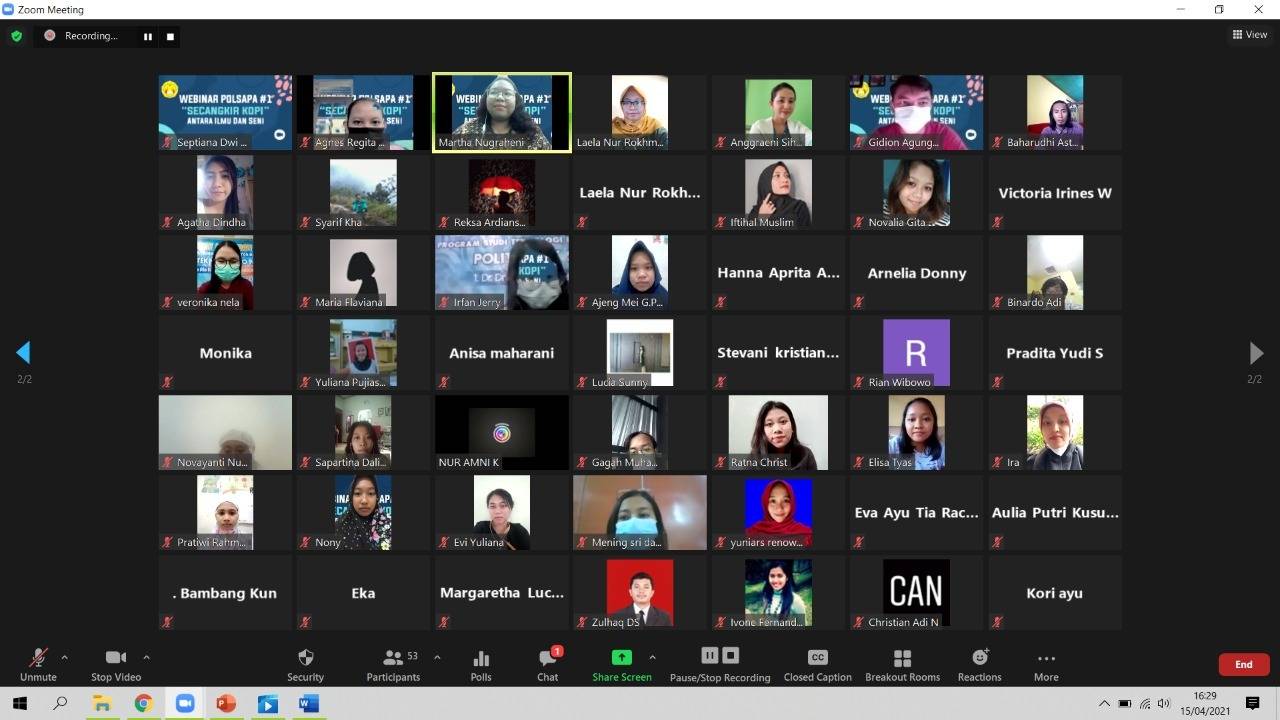
Task: Go to next page with right arrow
Action: click(1256, 353)
